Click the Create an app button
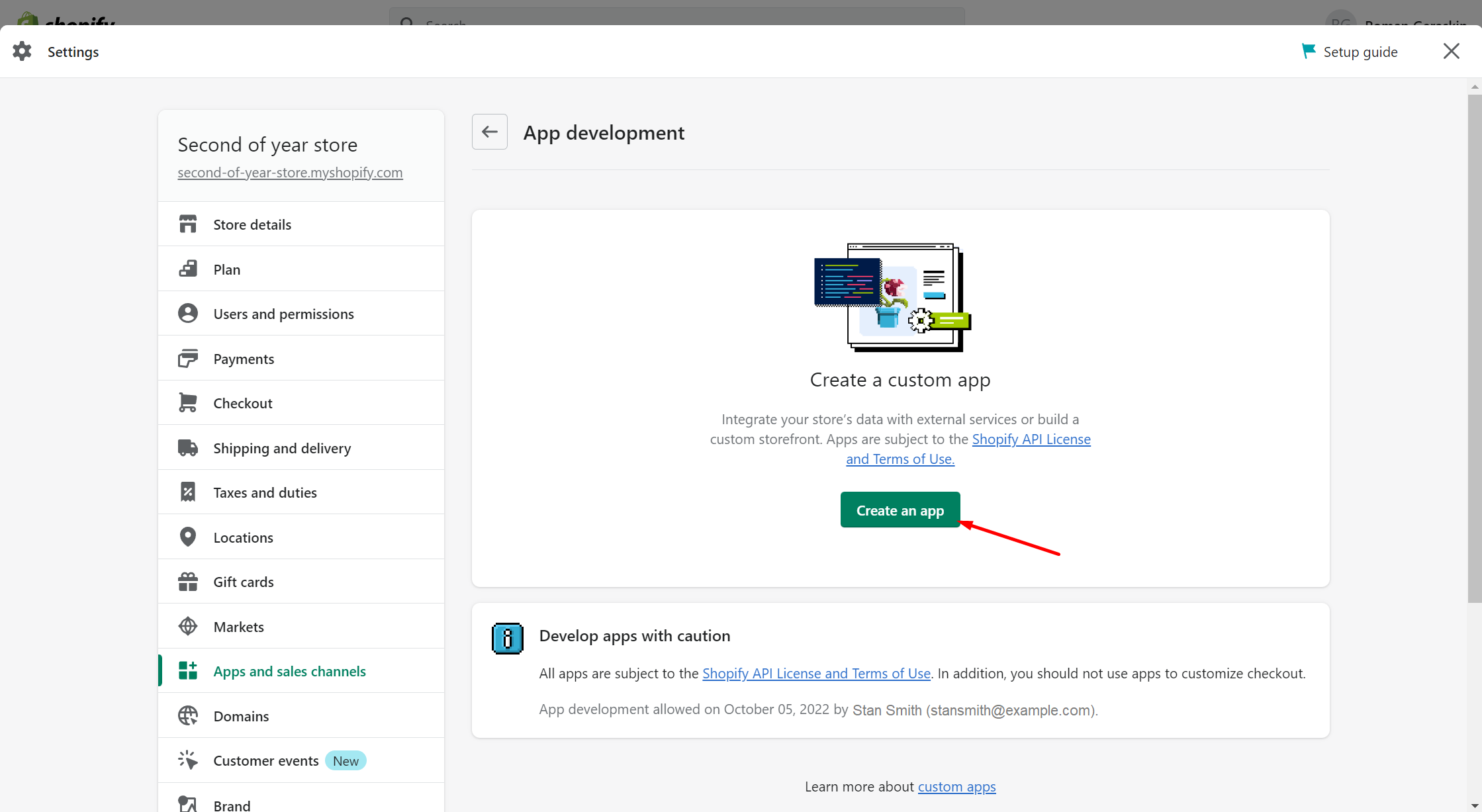Viewport: 1482px width, 812px height. coord(900,511)
